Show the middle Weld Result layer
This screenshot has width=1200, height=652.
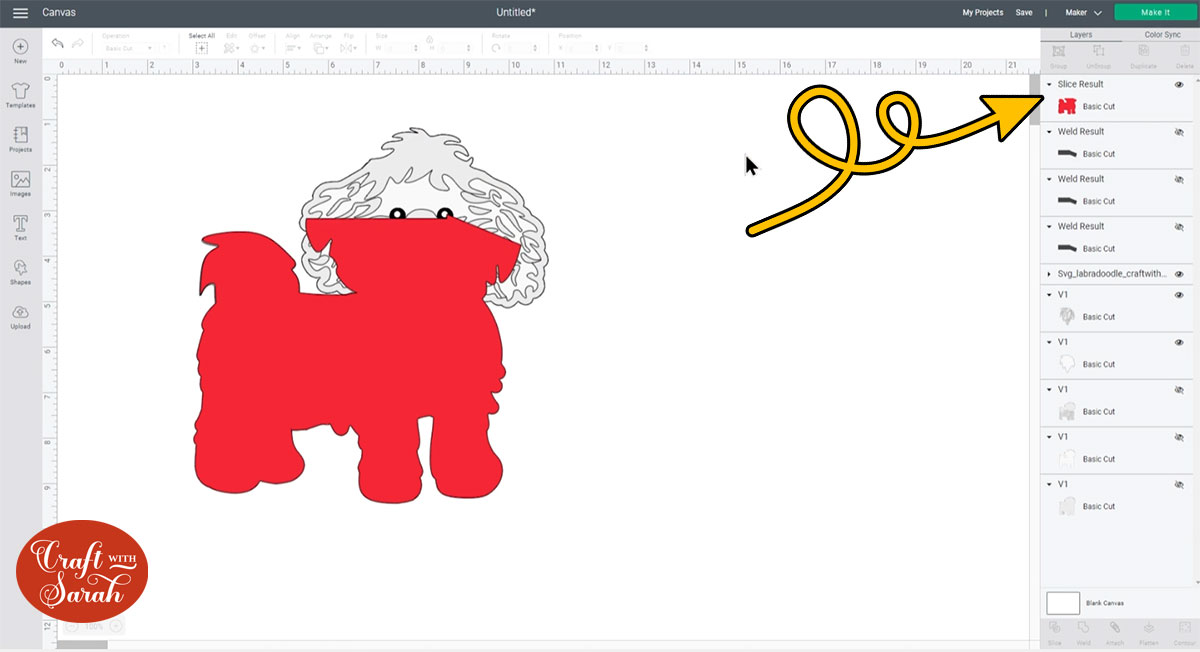coord(1179,179)
